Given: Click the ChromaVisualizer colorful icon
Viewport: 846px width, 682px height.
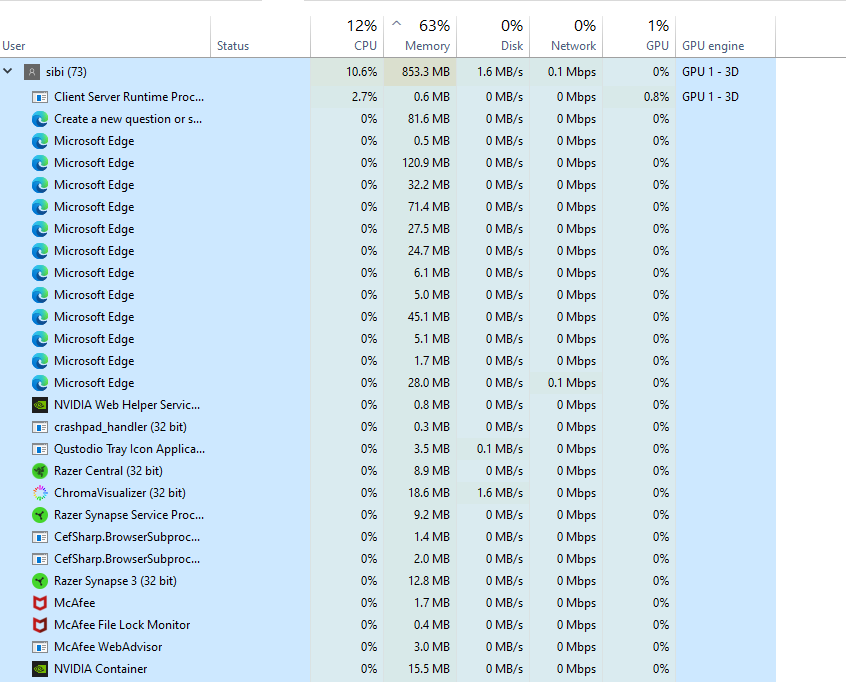Looking at the screenshot, I should coord(40,493).
